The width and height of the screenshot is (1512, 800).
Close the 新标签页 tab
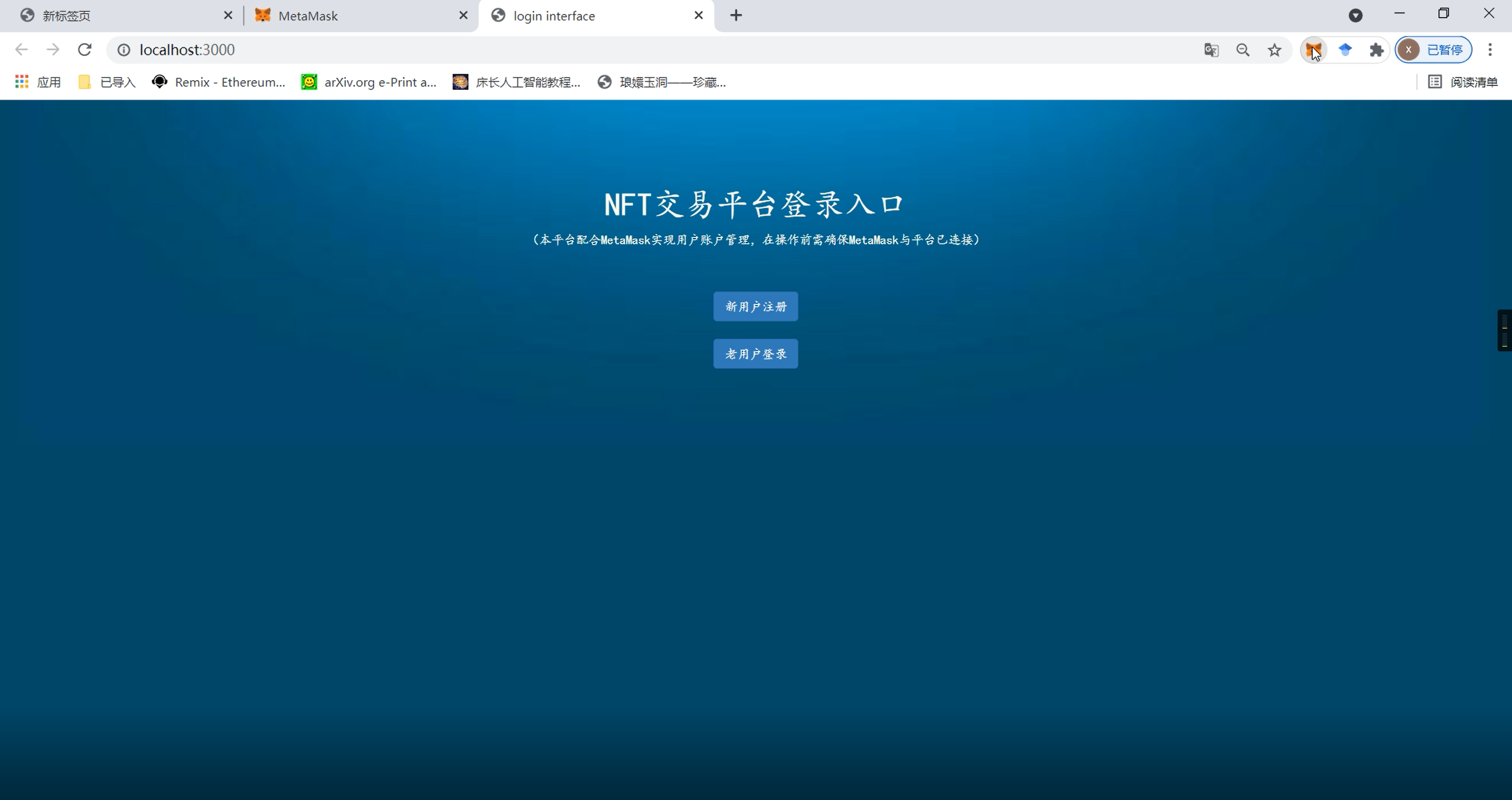[228, 15]
